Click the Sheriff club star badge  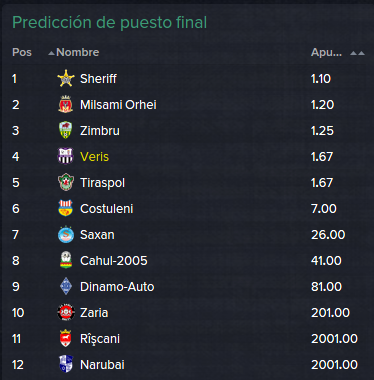click(x=65, y=79)
